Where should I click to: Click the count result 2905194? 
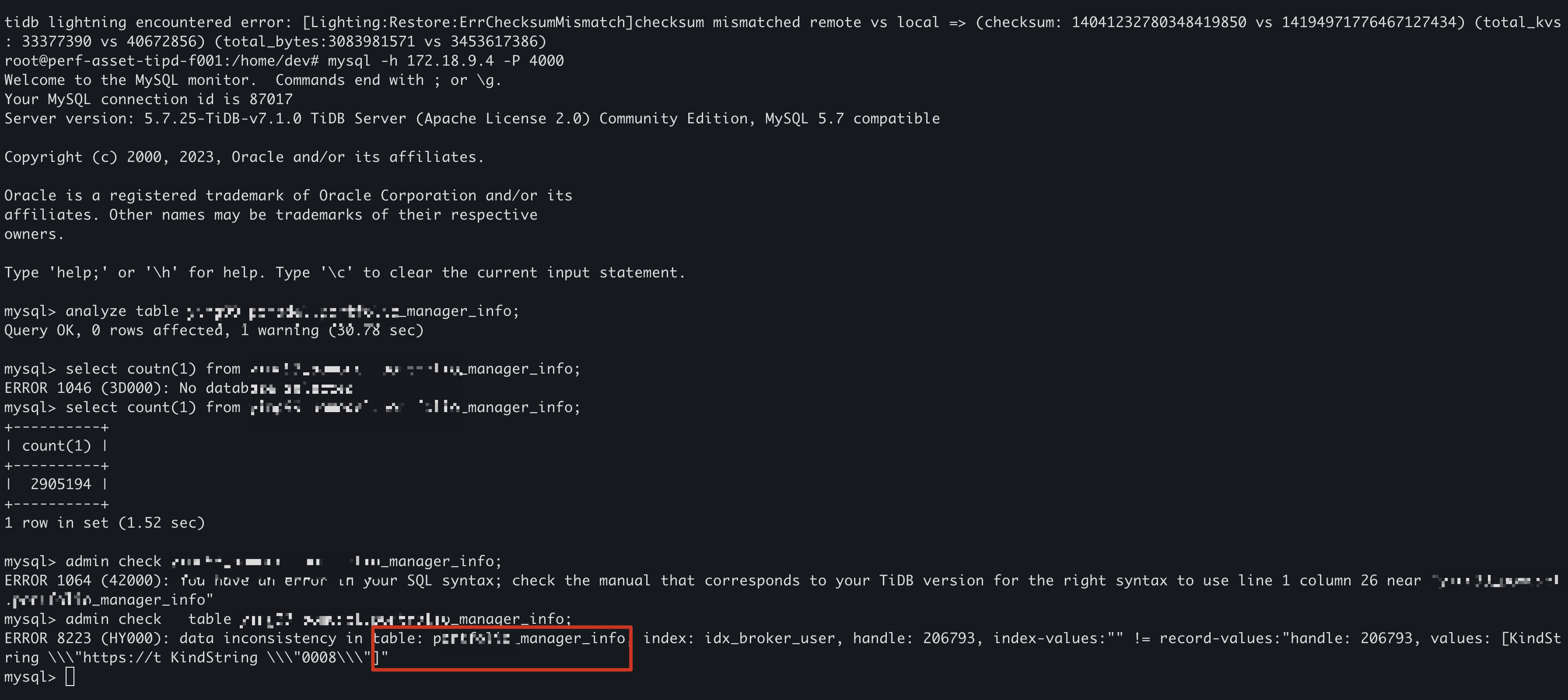tap(61, 484)
